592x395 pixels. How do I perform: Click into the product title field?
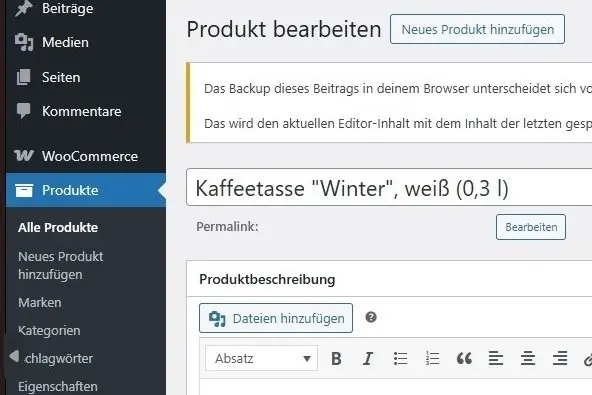tap(389, 188)
